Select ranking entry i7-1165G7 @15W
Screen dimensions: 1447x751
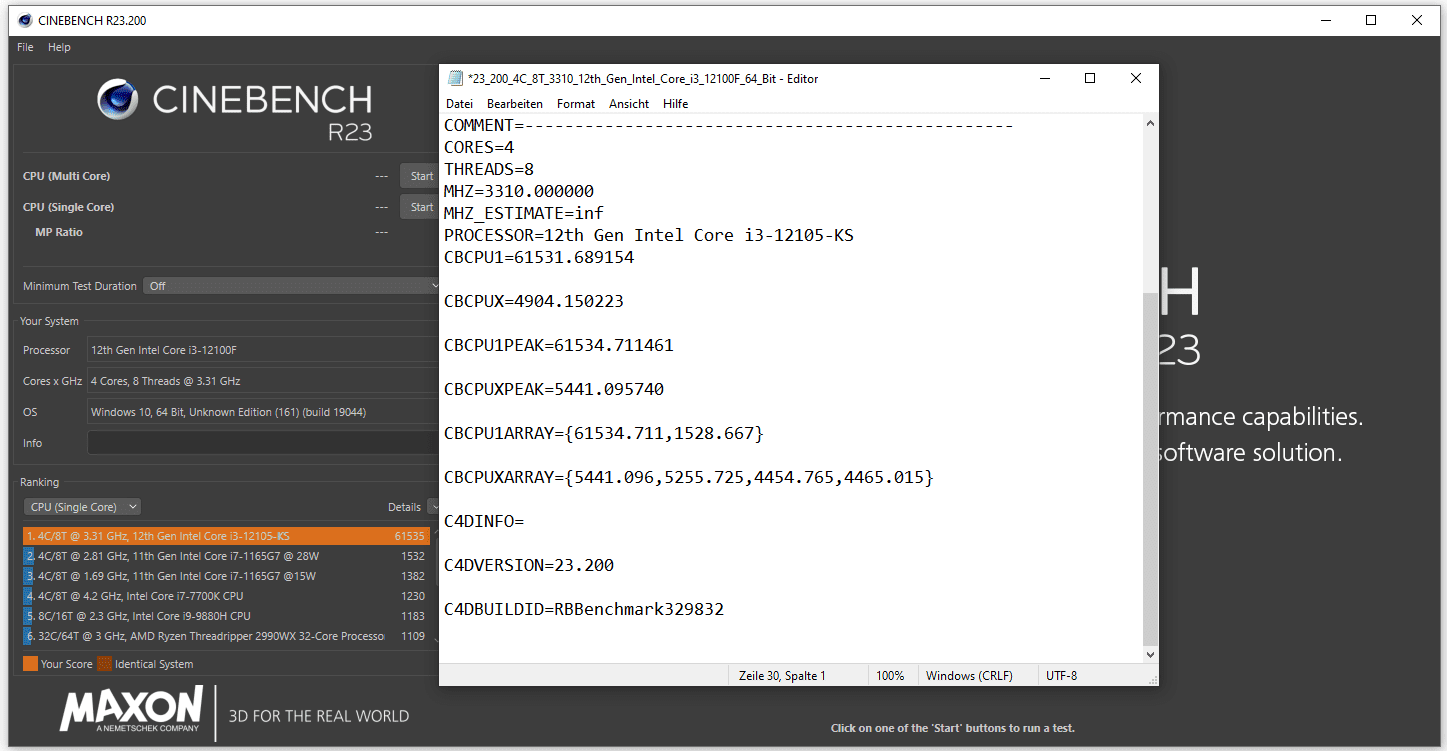(x=226, y=576)
